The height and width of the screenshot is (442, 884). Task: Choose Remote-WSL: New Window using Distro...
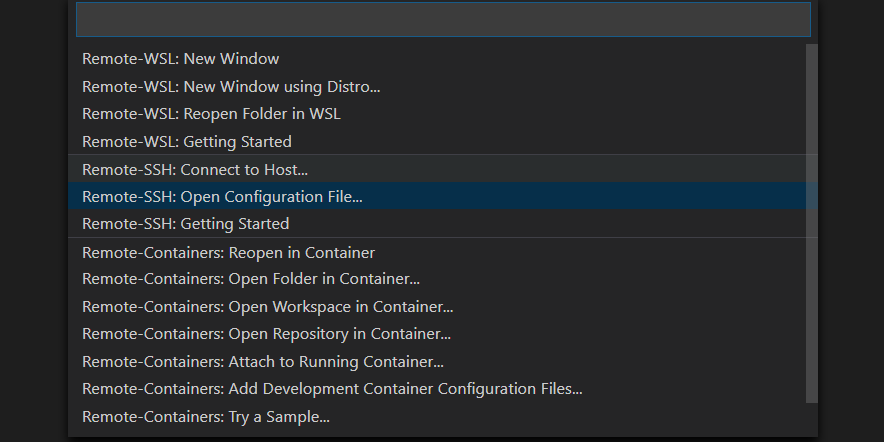(x=443, y=86)
